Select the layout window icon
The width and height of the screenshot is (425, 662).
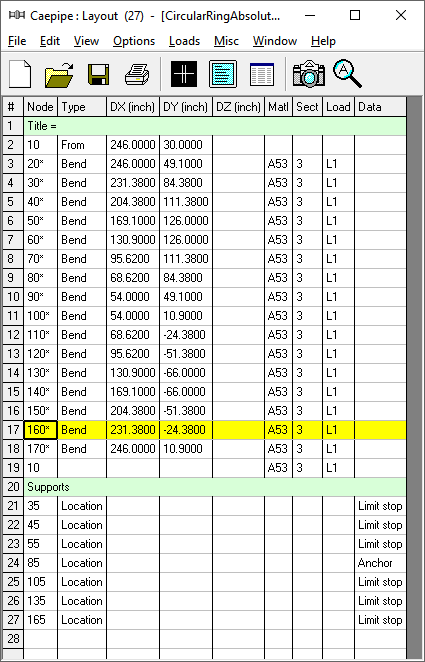click(223, 74)
